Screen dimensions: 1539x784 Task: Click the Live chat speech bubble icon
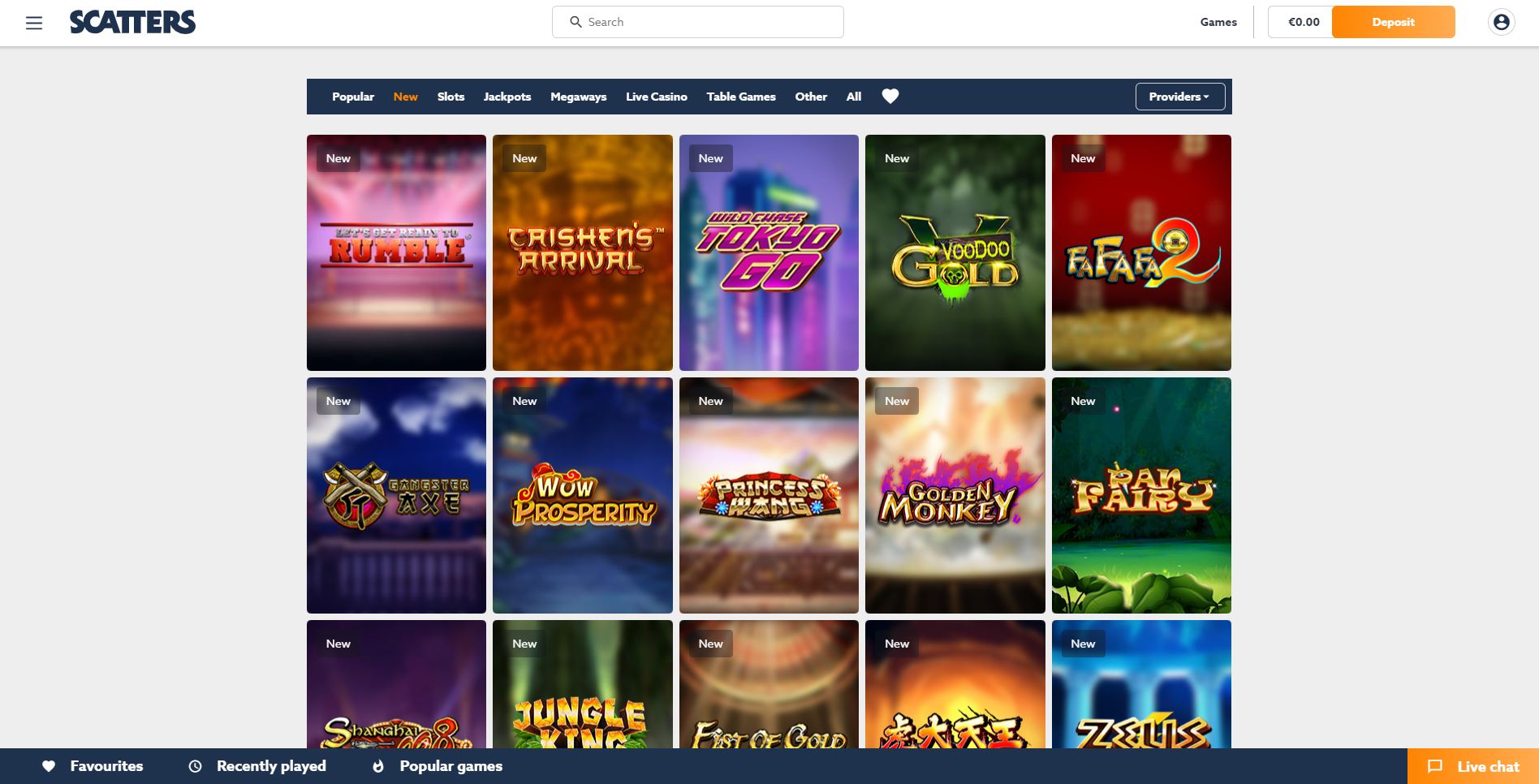[x=1435, y=766]
